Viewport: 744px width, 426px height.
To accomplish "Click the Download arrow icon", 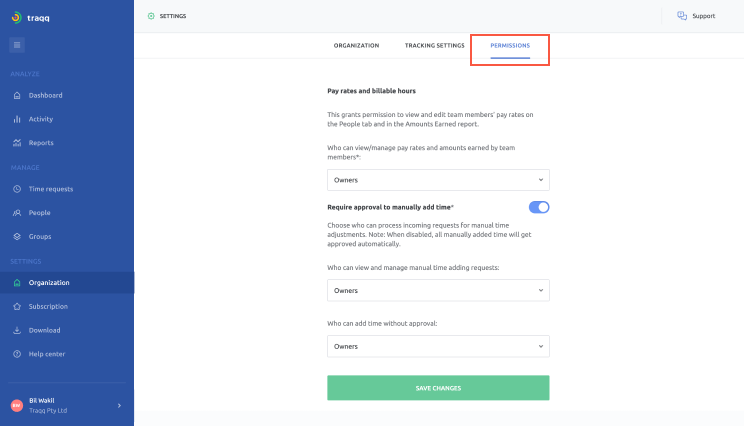I will [x=17, y=330].
